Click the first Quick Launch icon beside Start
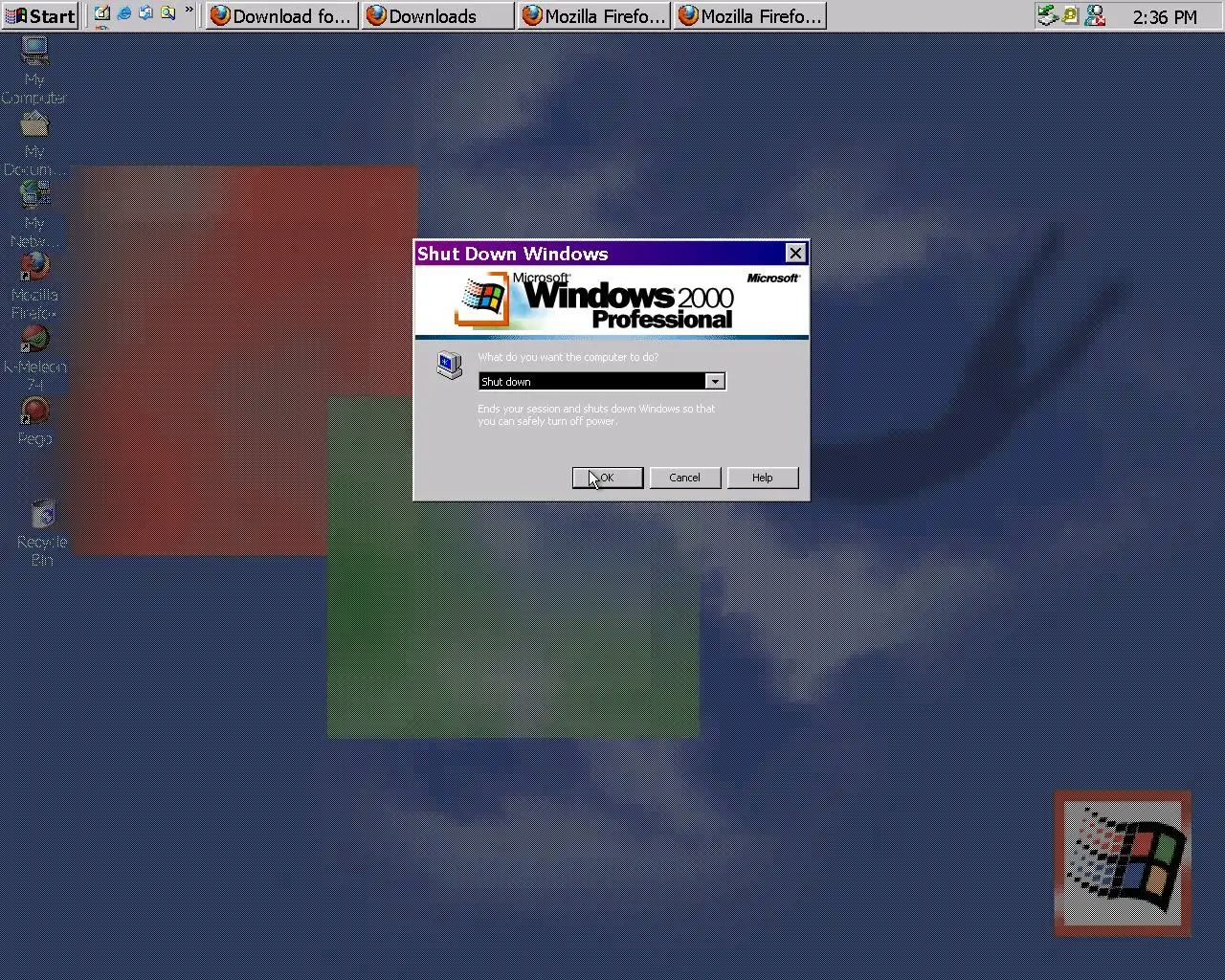Screen dimensions: 1225x980 (101, 14)
